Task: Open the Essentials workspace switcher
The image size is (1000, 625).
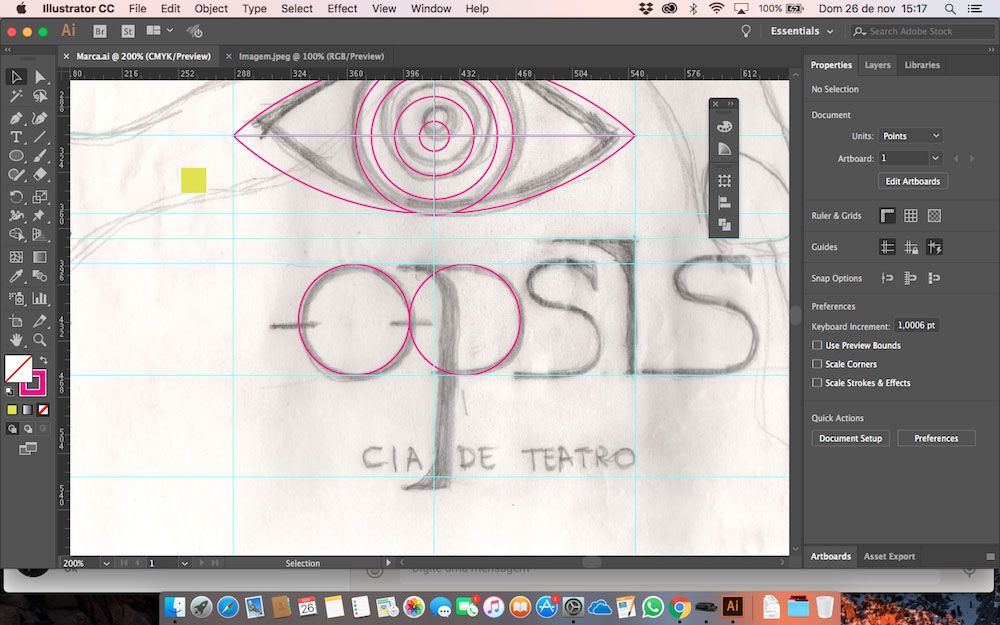Action: tap(801, 31)
